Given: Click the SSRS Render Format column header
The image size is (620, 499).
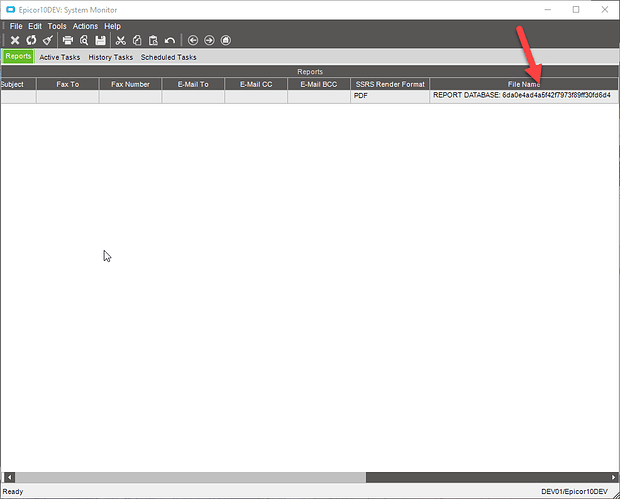Looking at the screenshot, I should point(390,84).
